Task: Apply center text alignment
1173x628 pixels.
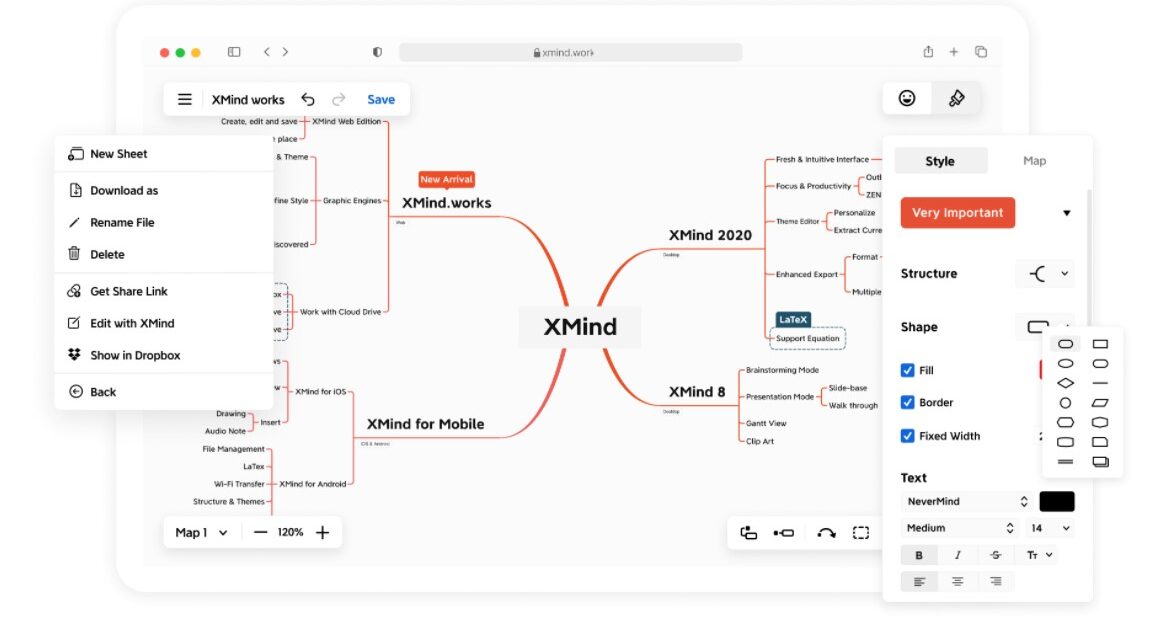Action: tap(957, 581)
